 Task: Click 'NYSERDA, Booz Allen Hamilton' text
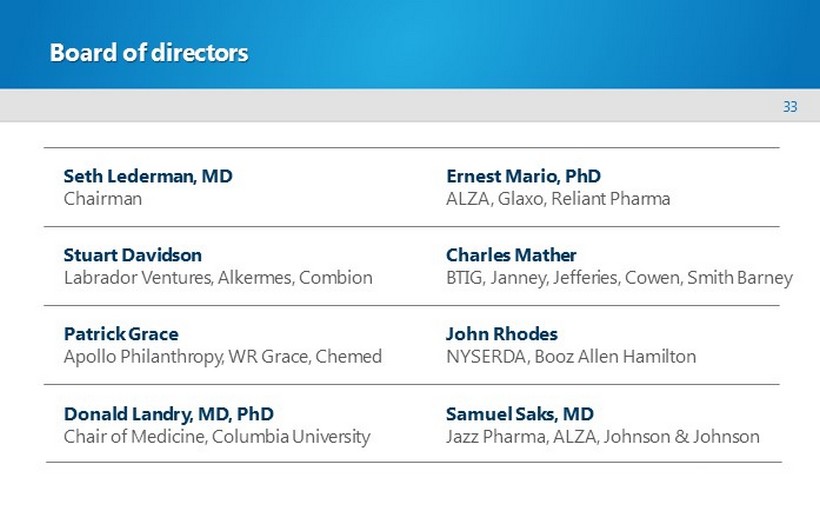[571, 356]
